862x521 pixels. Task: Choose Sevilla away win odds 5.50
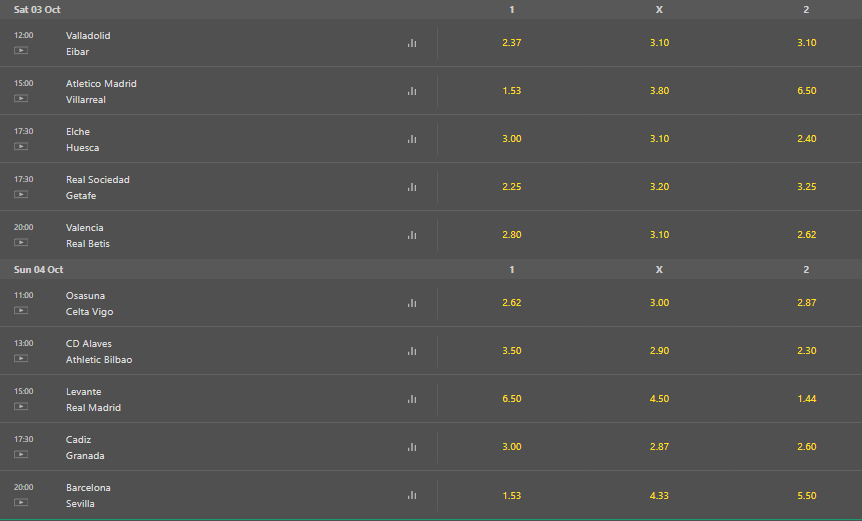click(806, 495)
